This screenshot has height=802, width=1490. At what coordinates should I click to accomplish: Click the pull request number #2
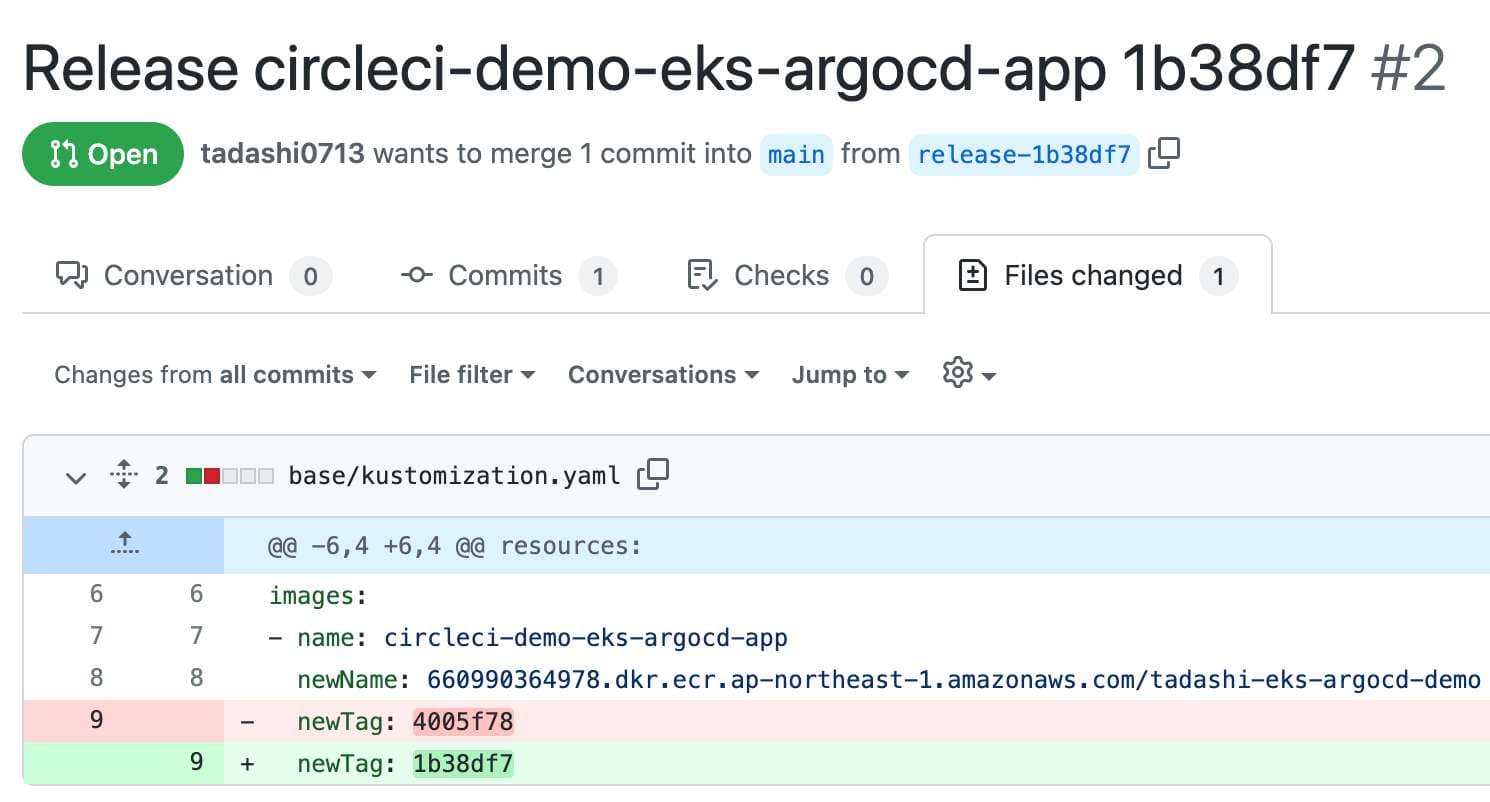tap(1409, 70)
